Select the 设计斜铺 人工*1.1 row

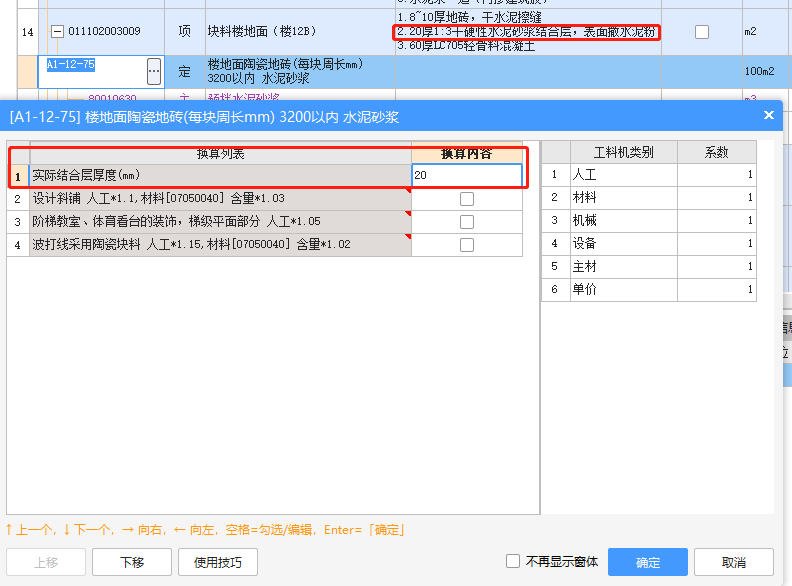220,199
